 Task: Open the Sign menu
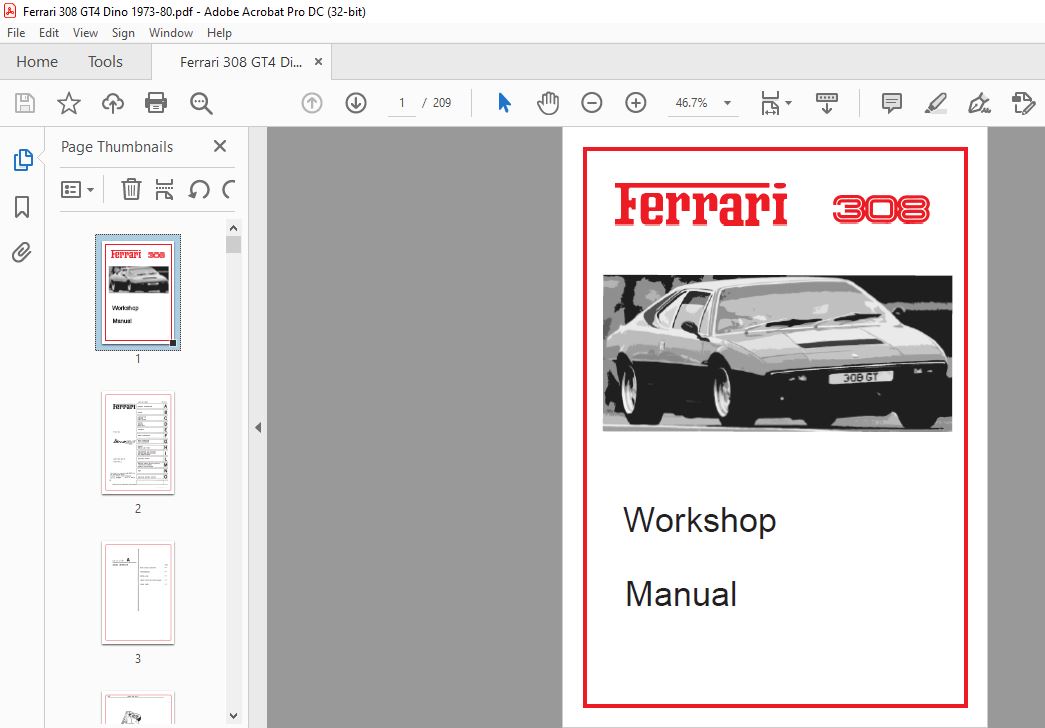click(x=123, y=33)
